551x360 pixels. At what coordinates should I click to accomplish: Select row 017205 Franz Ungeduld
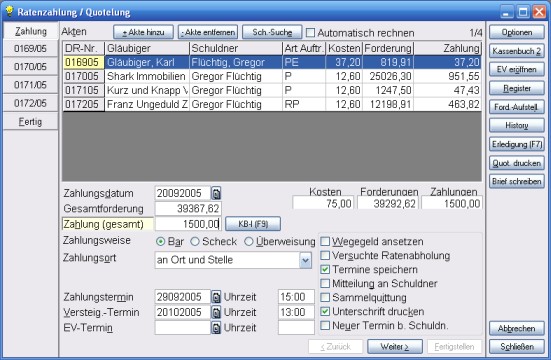[272, 104]
